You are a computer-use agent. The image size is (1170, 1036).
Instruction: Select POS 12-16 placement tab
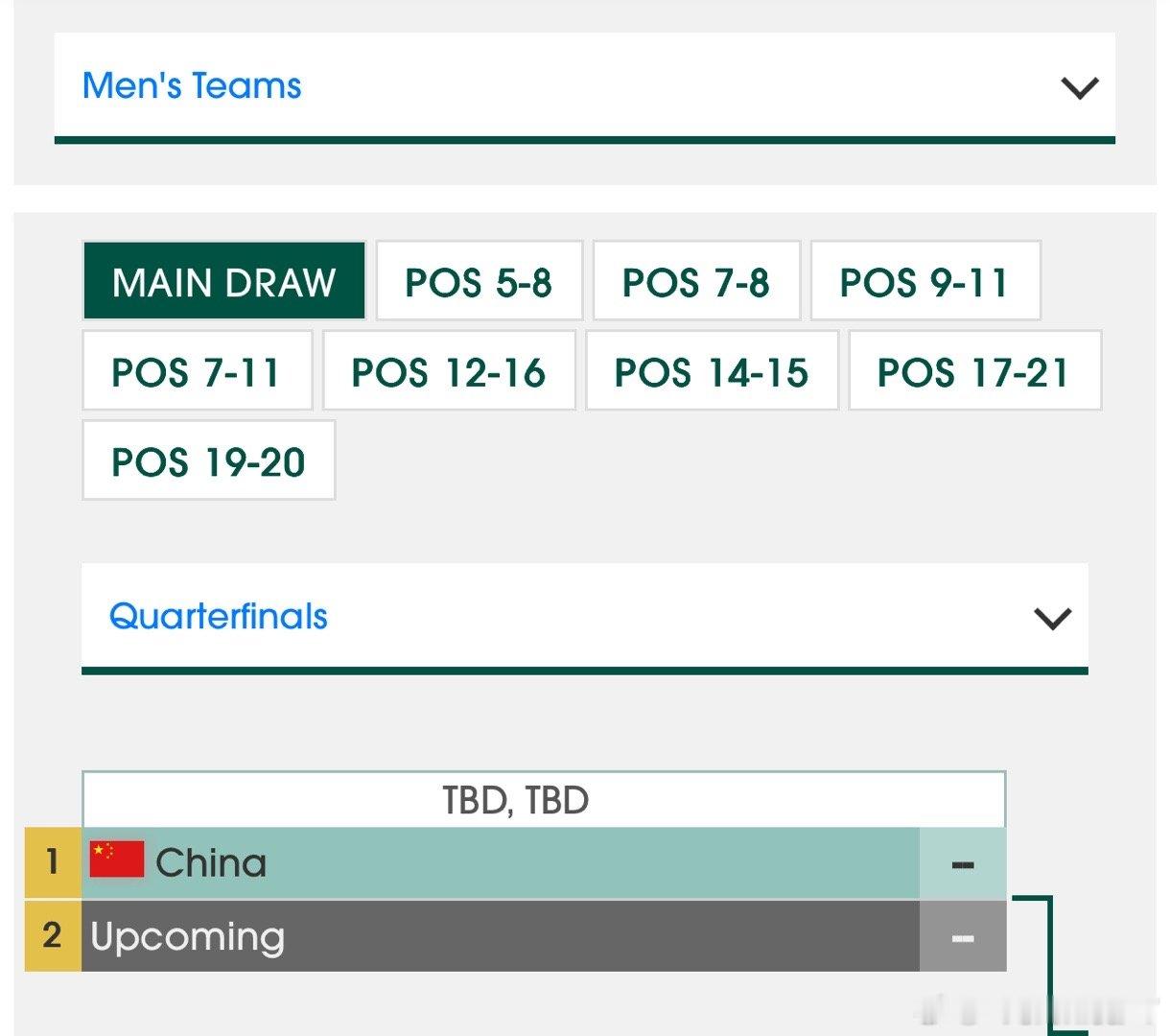coord(448,371)
